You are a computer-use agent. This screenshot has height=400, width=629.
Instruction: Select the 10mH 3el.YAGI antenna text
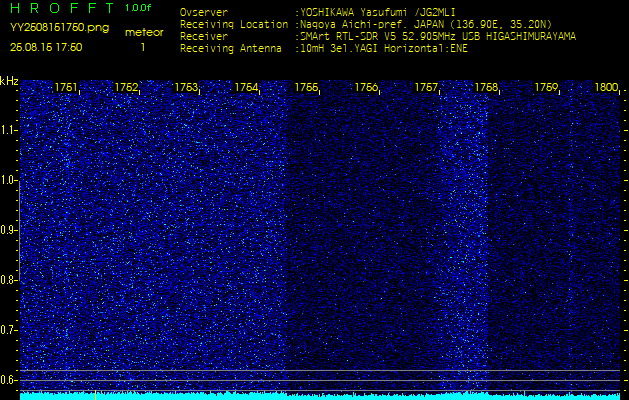tap(383, 49)
